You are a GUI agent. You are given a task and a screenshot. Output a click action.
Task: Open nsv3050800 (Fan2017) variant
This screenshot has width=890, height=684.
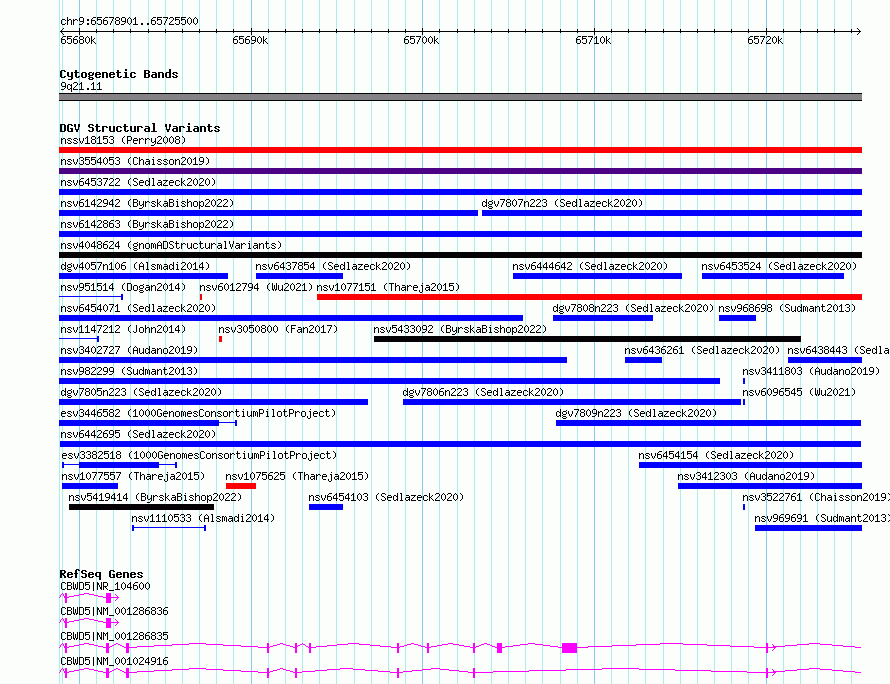click(x=278, y=329)
